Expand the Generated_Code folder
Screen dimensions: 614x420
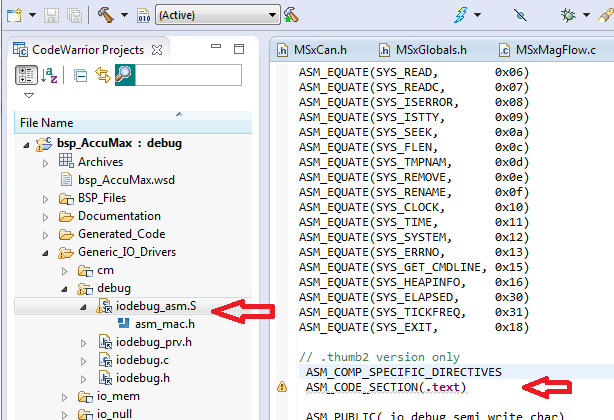[x=45, y=235]
